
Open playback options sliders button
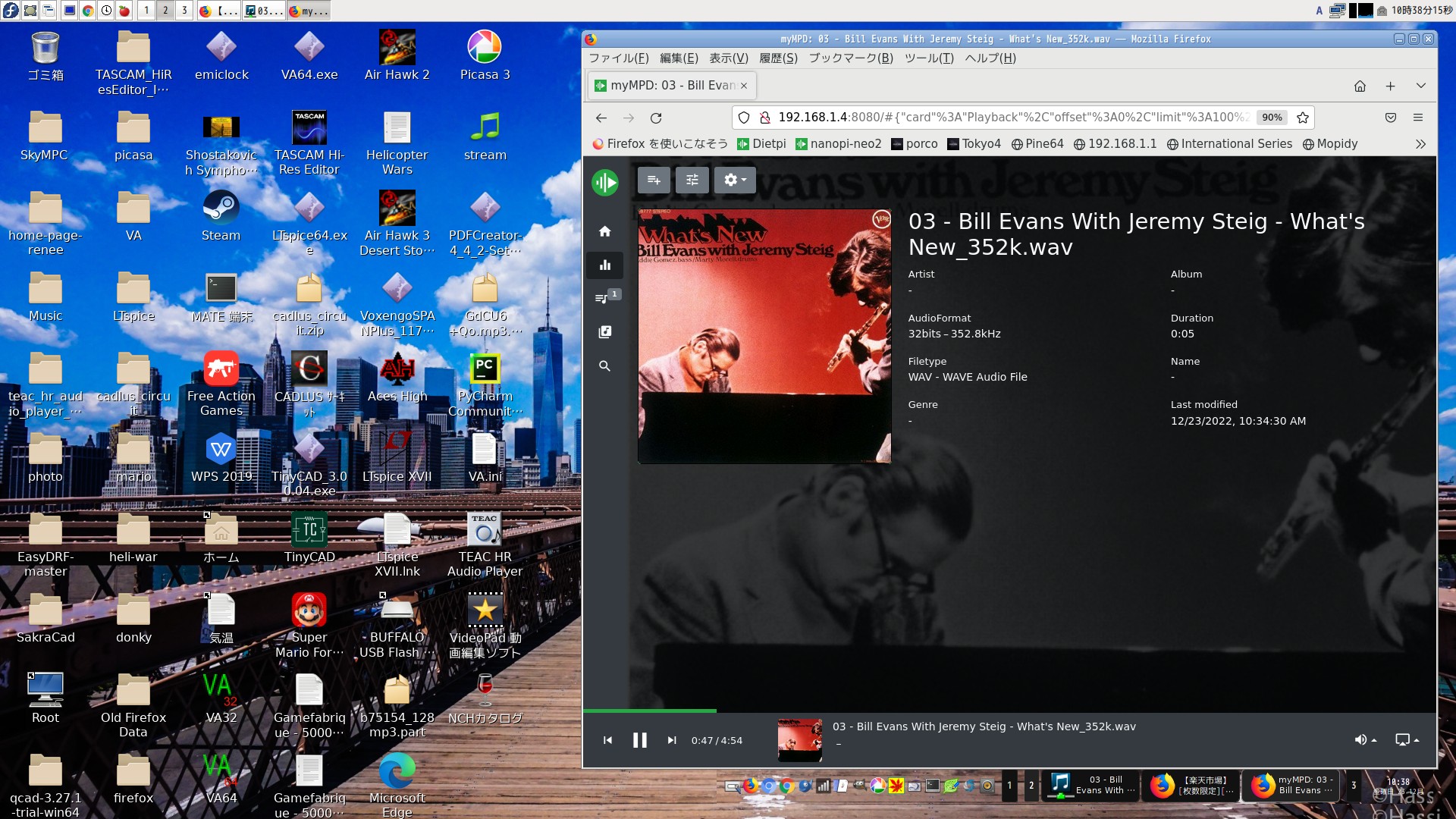point(692,180)
